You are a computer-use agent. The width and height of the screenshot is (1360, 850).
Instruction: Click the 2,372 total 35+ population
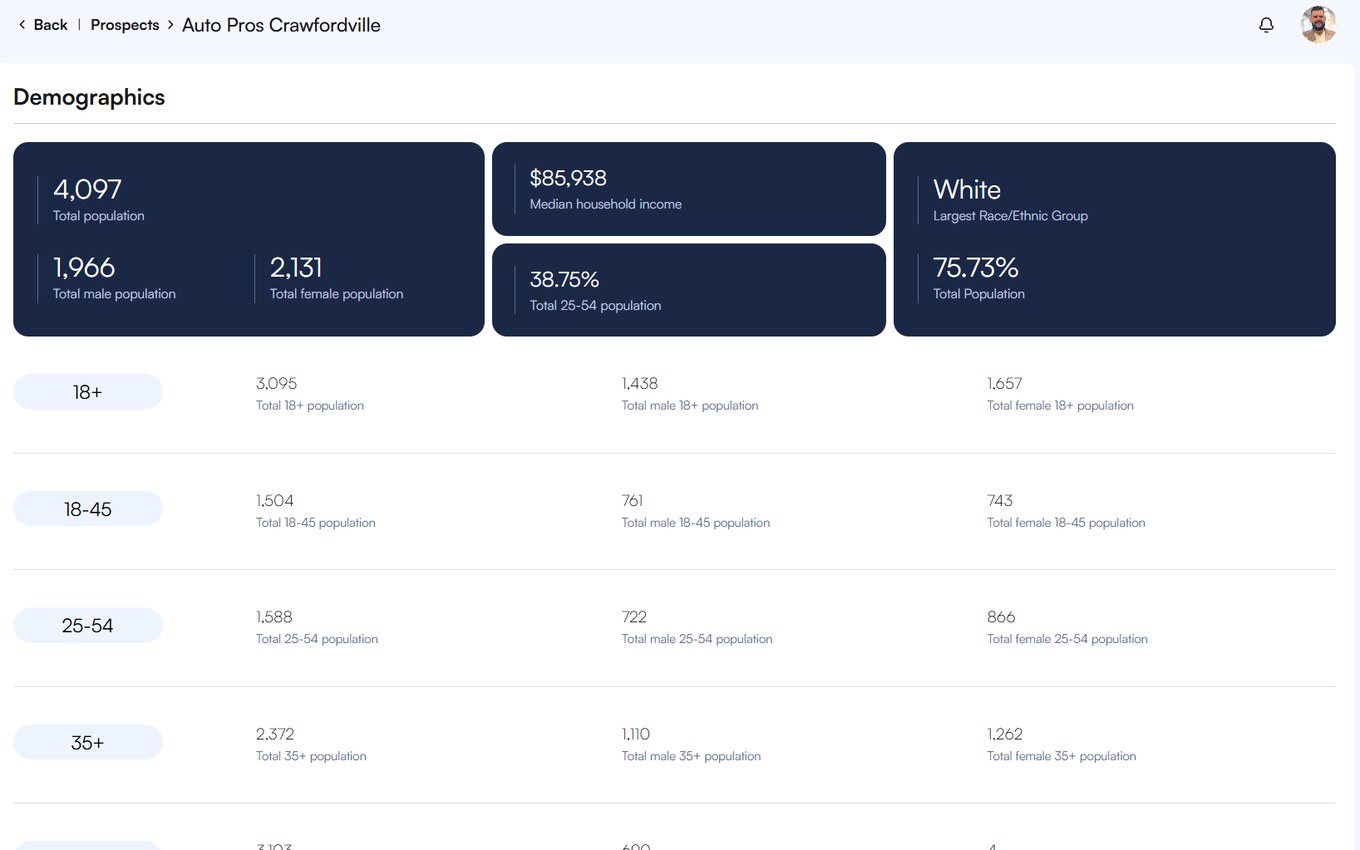coord(275,734)
